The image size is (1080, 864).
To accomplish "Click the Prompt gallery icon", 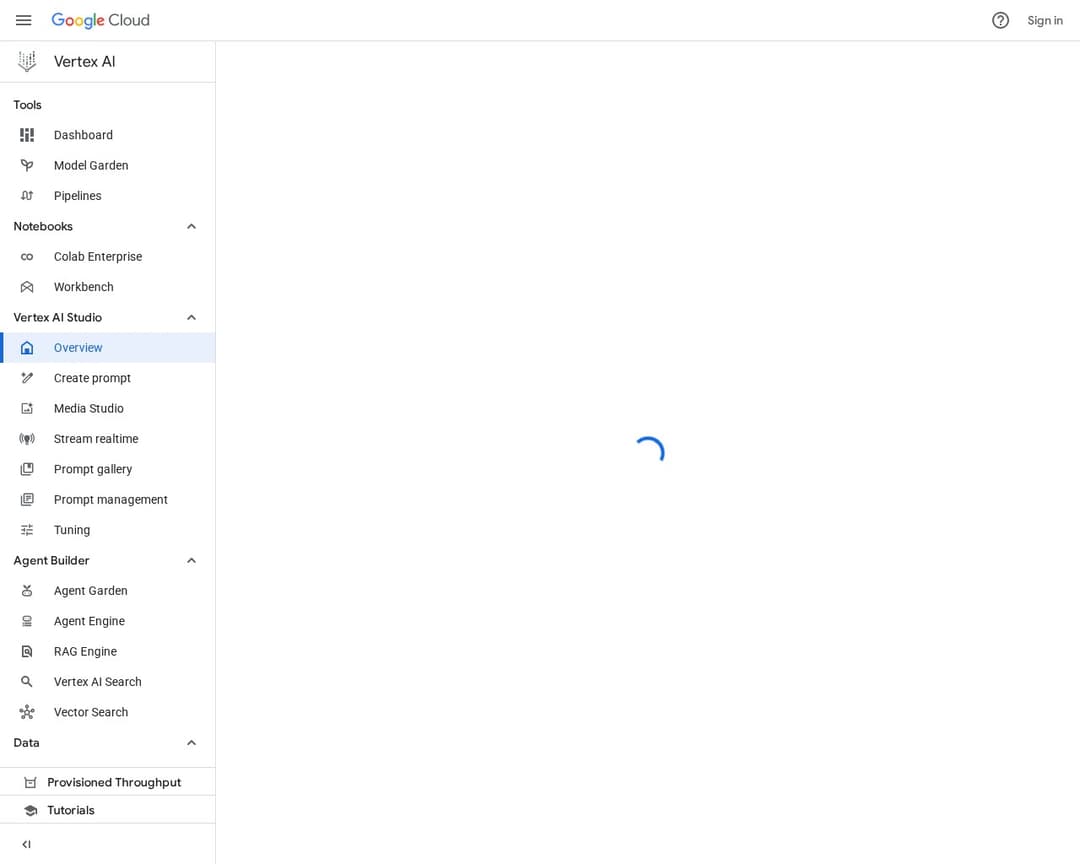I will point(27,469).
